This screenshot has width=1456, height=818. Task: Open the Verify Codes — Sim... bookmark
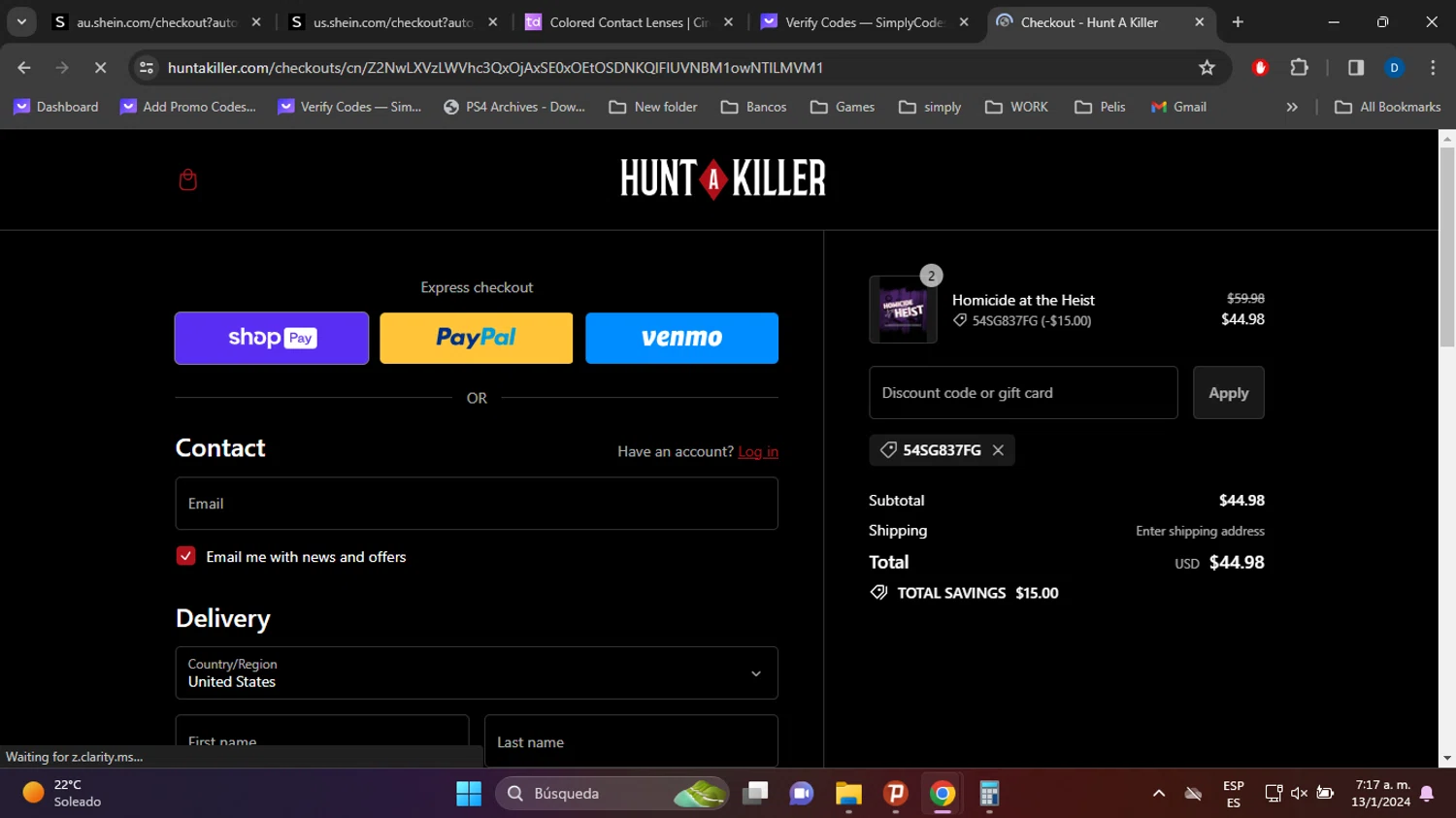[x=349, y=107]
